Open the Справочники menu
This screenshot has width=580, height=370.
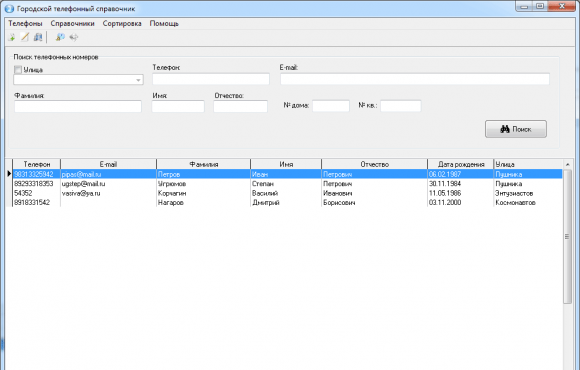click(x=72, y=23)
